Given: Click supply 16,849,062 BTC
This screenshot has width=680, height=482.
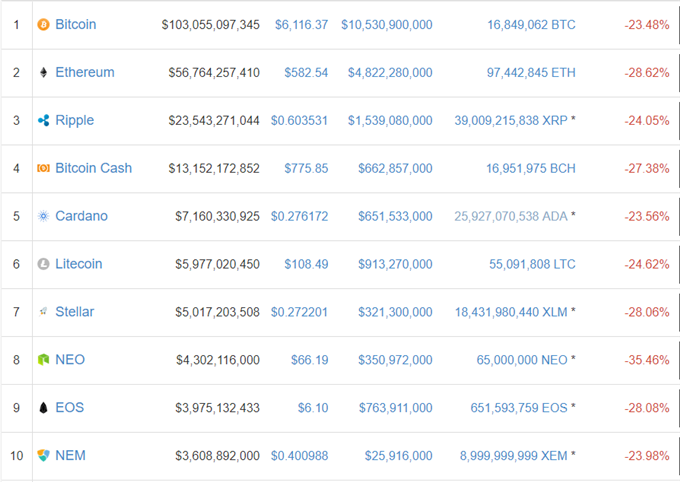Looking at the screenshot, I should point(531,25).
